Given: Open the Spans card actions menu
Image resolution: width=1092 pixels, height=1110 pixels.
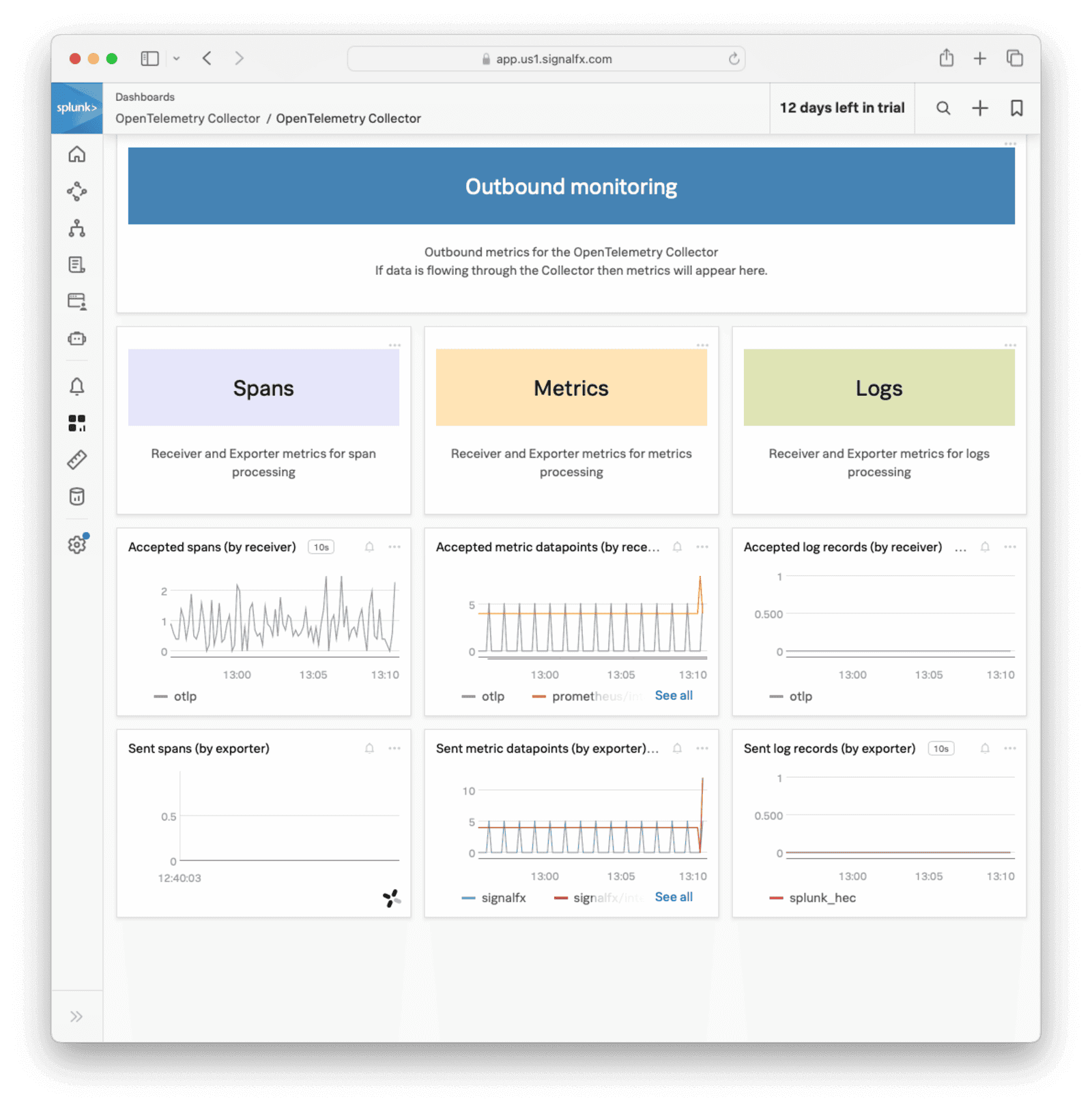Looking at the screenshot, I should 394,345.
